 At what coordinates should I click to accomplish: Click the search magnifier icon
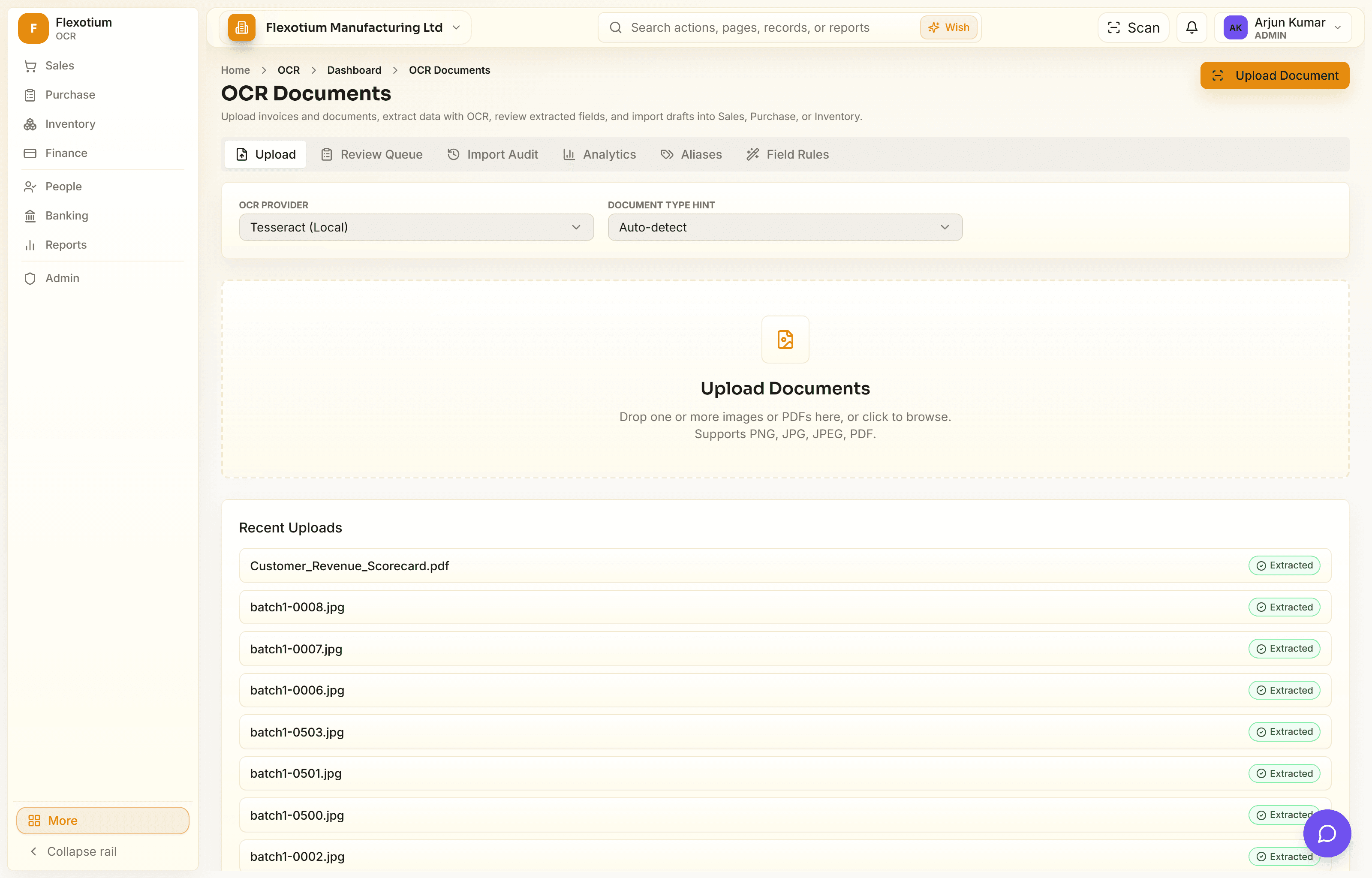coord(616,27)
